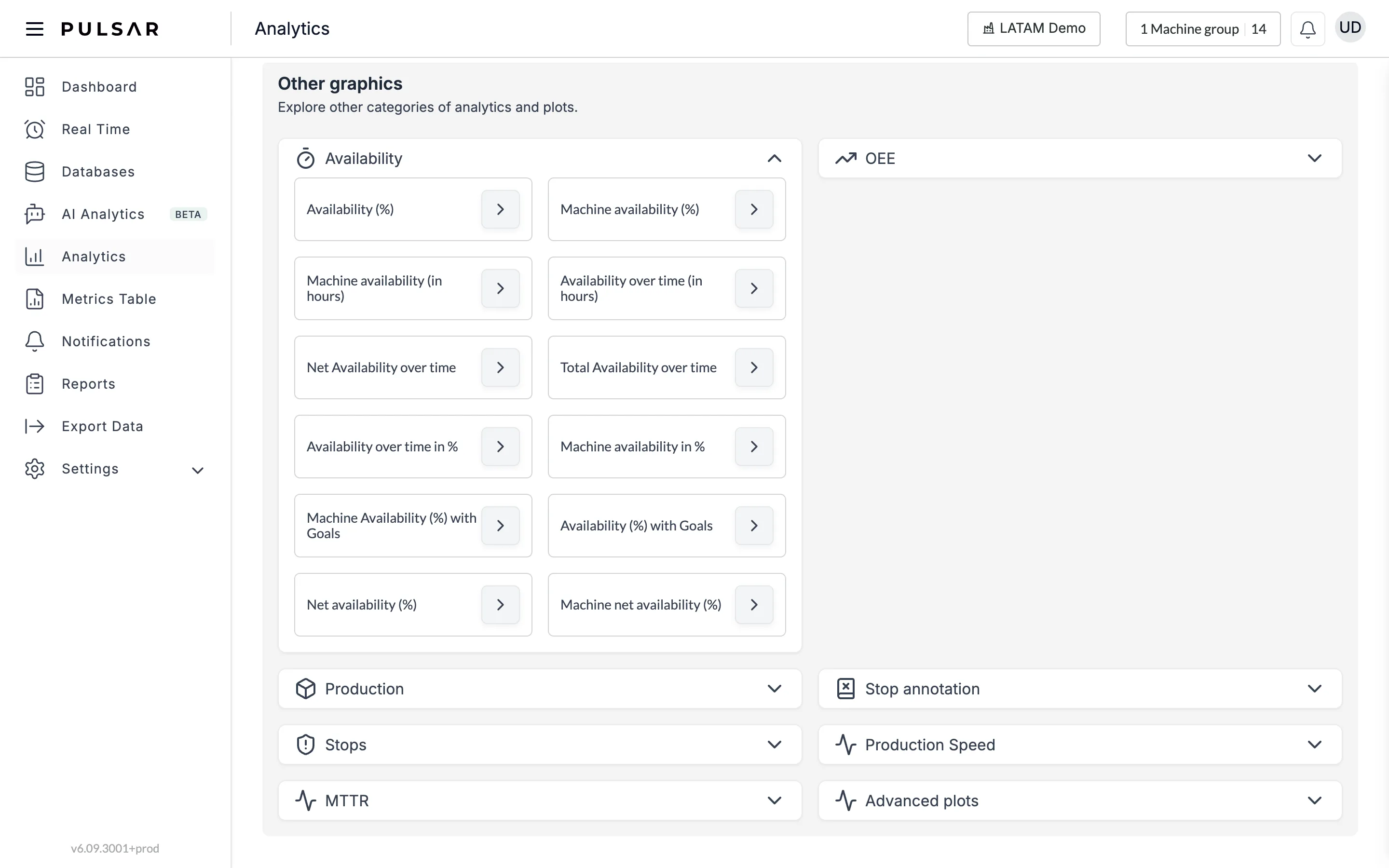Click the LATAM Demo button
1389x868 pixels.
pyautogui.click(x=1033, y=29)
